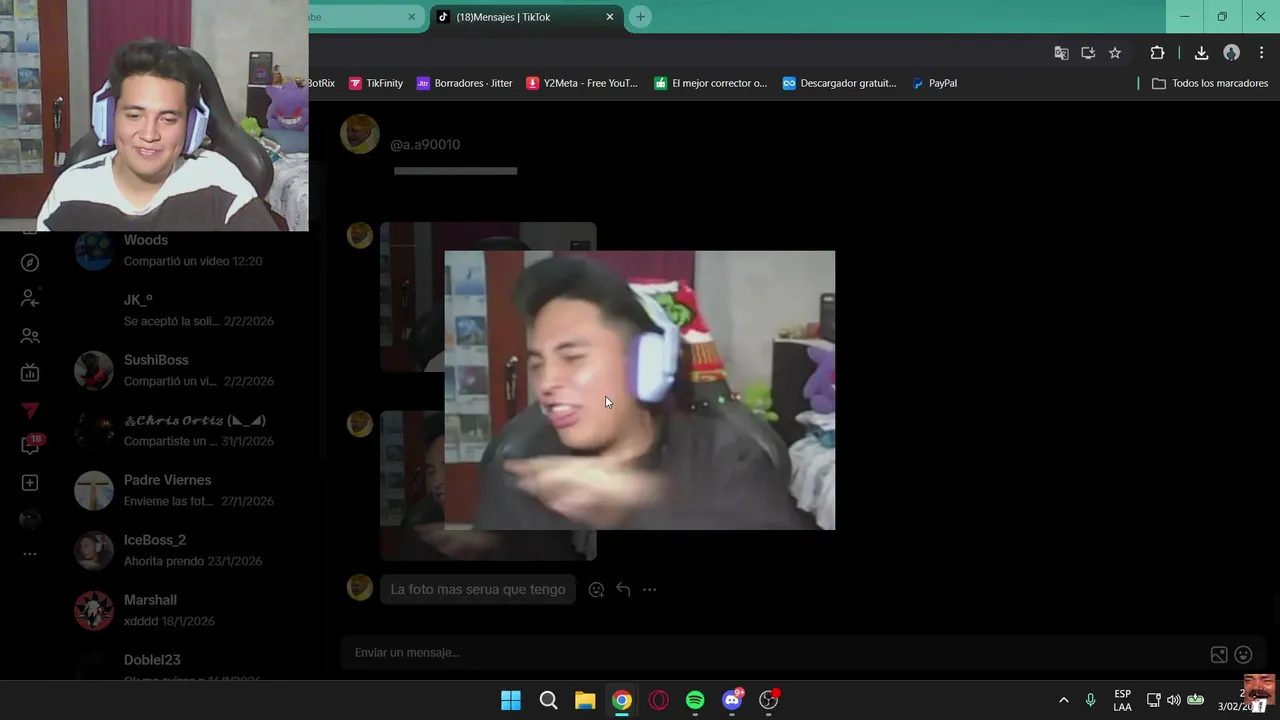This screenshot has width=1280, height=720.
Task: Click the install app icon in address bar
Action: [1088, 53]
